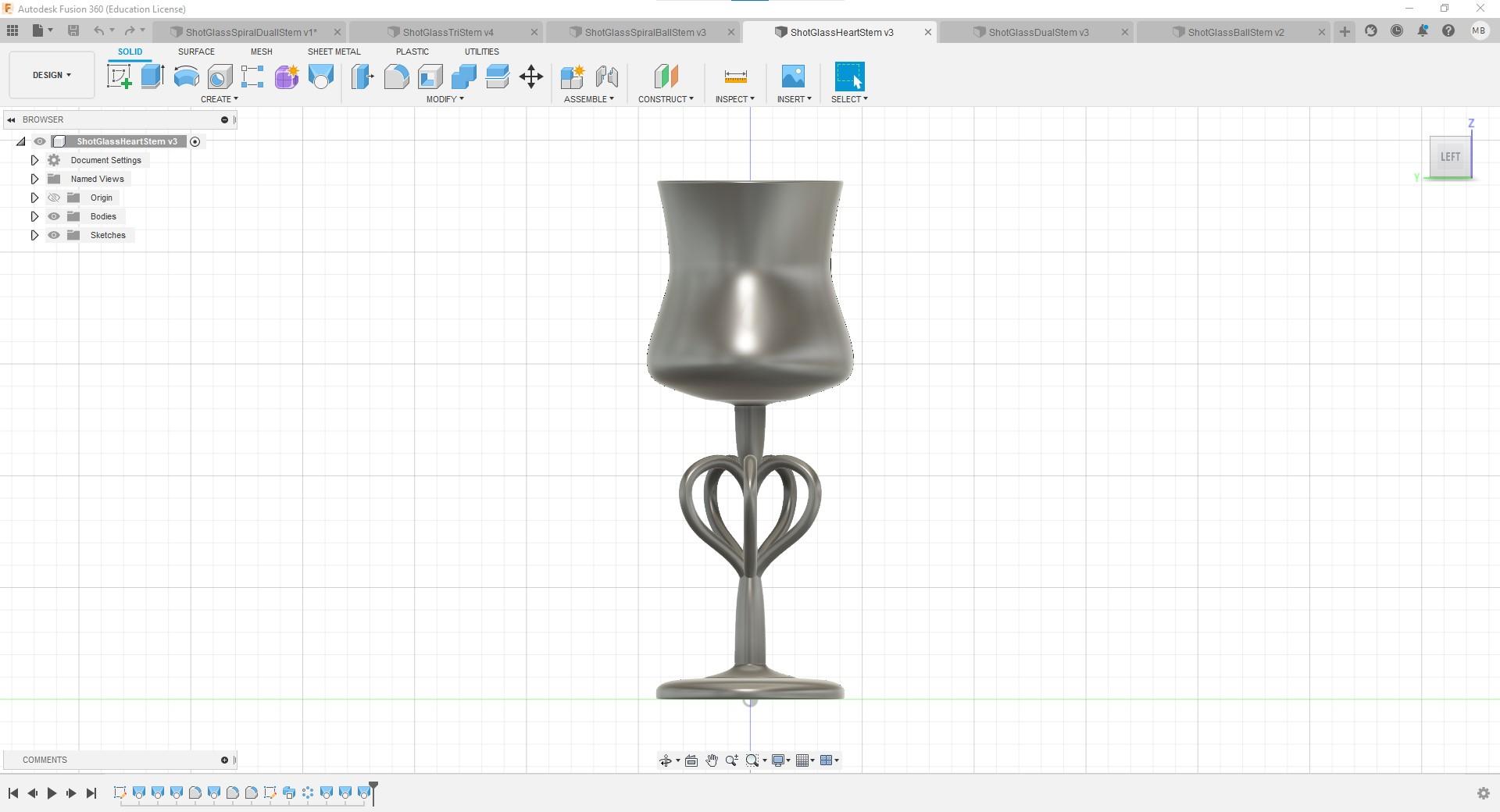Select the New Component tool
The width and height of the screenshot is (1500, 812).
coord(572,77)
